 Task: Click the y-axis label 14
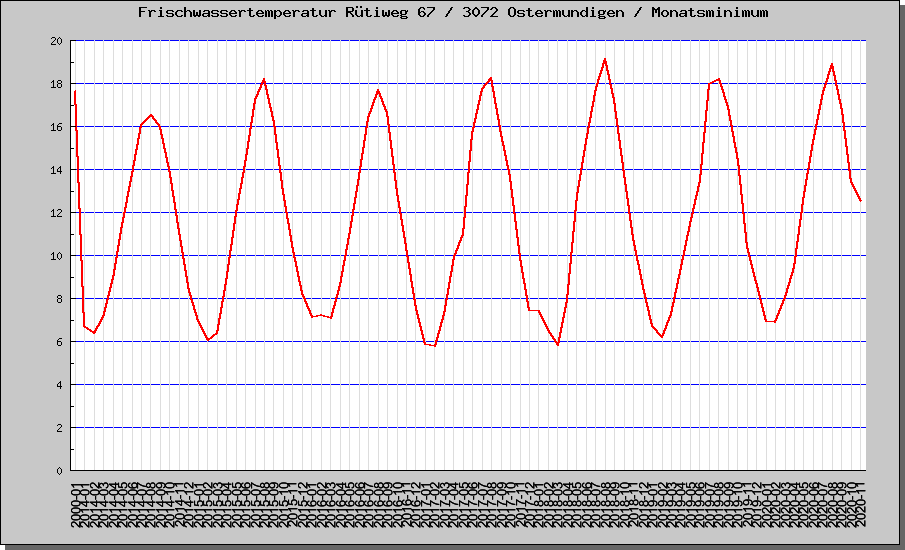pos(57,170)
